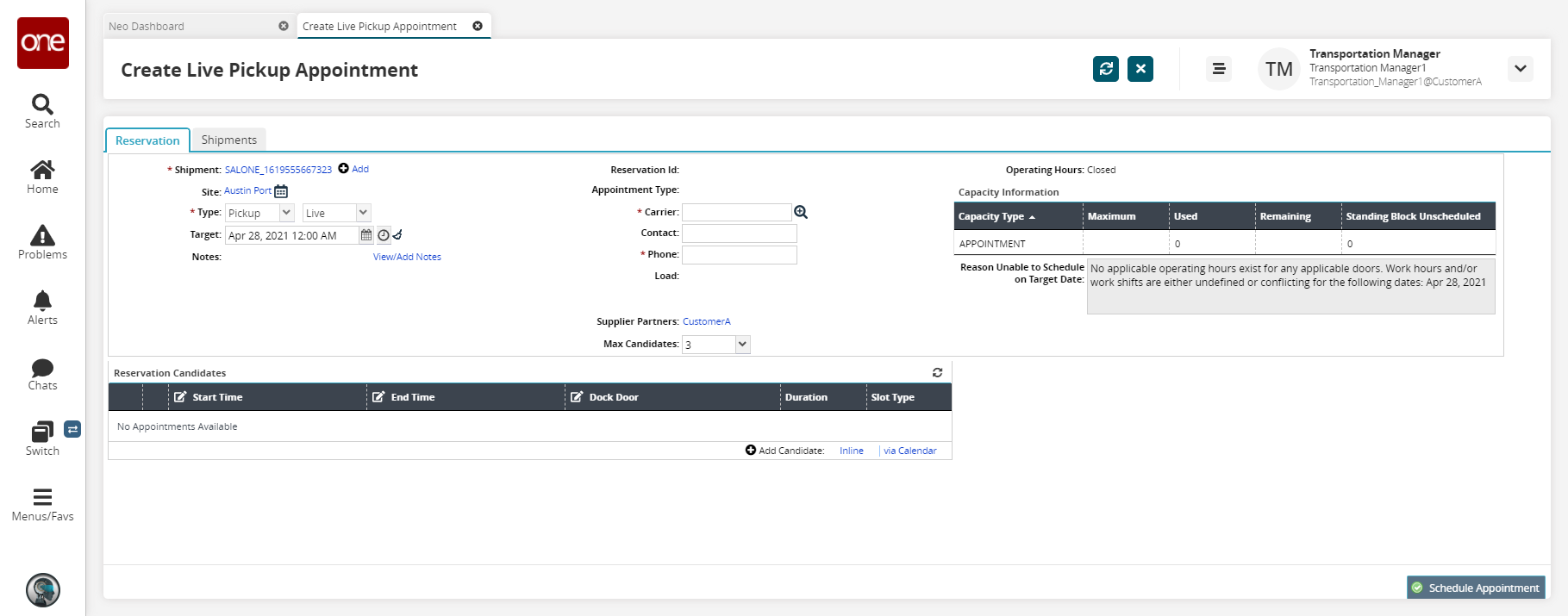Clear the Target date with broom icon
The image size is (1568, 616).
click(x=397, y=234)
